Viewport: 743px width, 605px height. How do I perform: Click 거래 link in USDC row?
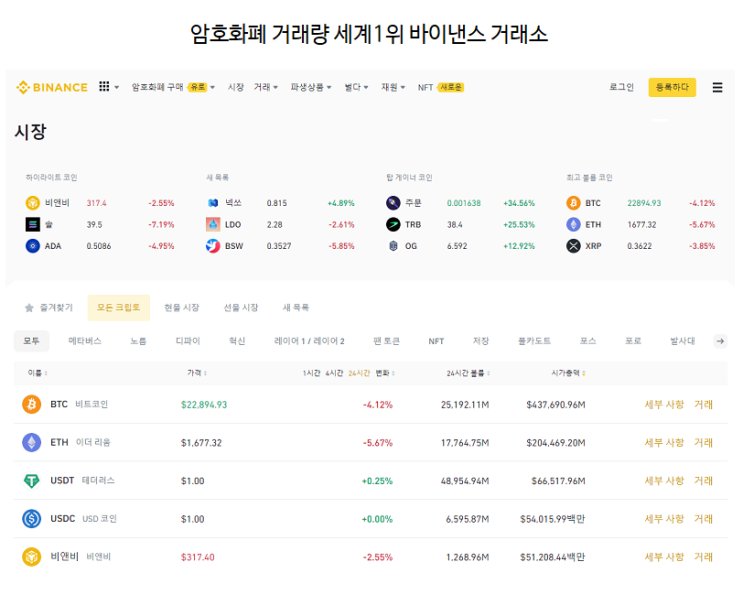[x=703, y=519]
